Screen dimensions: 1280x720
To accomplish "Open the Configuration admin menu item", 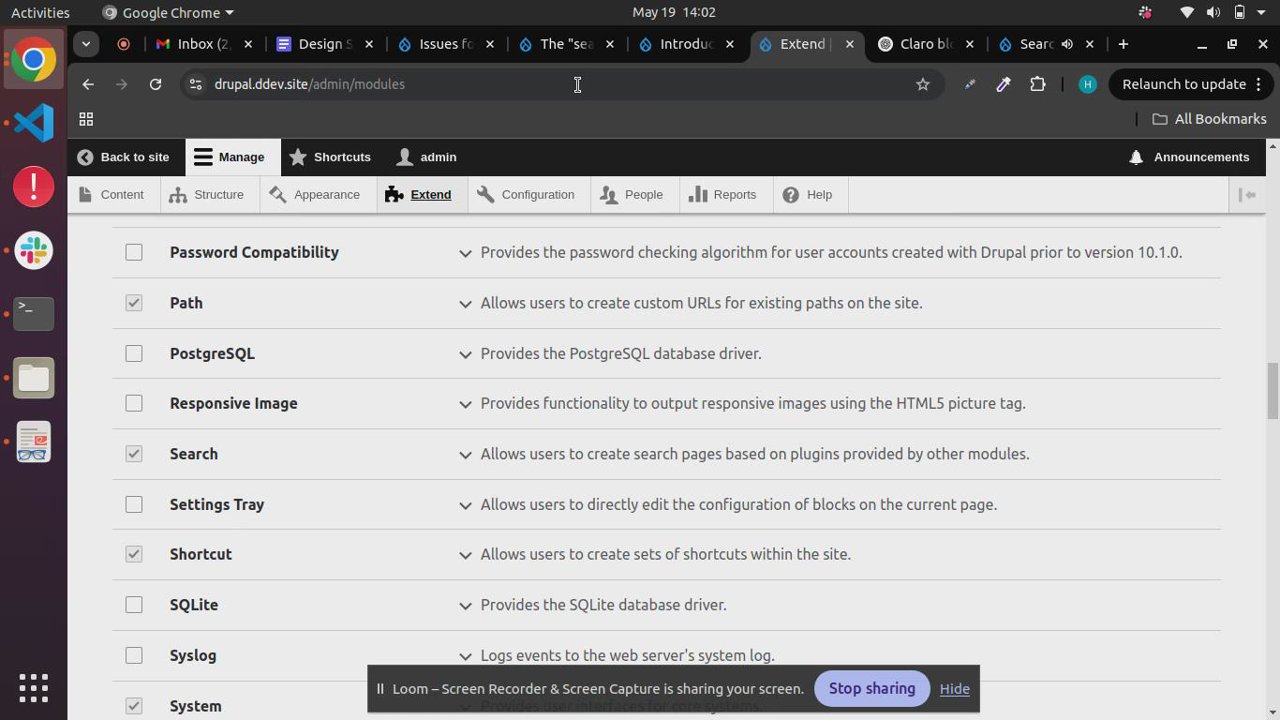I will [x=526, y=195].
